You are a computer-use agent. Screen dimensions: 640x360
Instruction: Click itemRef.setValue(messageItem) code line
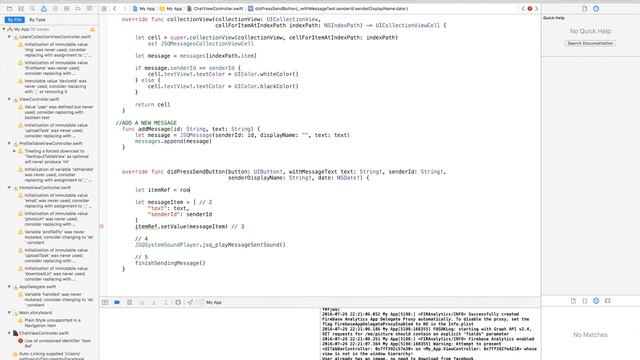pos(189,227)
